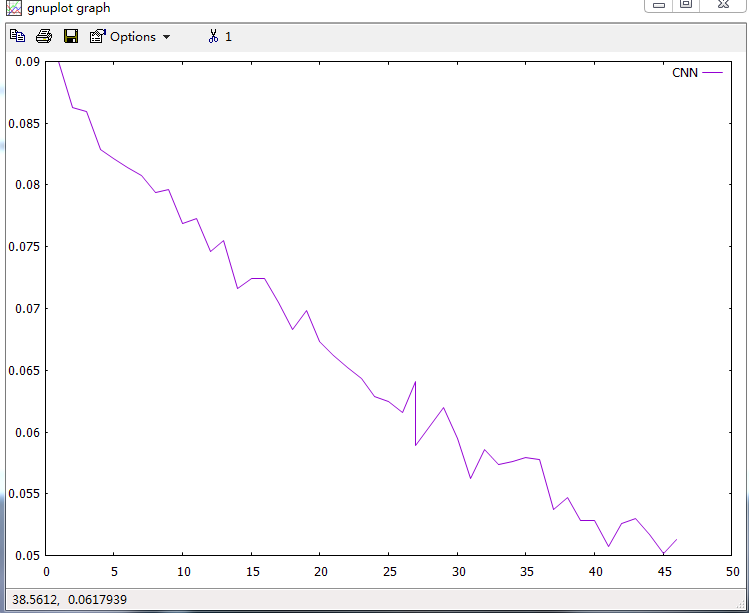
Task: Click the x-axis label 10
Action: [x=184, y=571]
